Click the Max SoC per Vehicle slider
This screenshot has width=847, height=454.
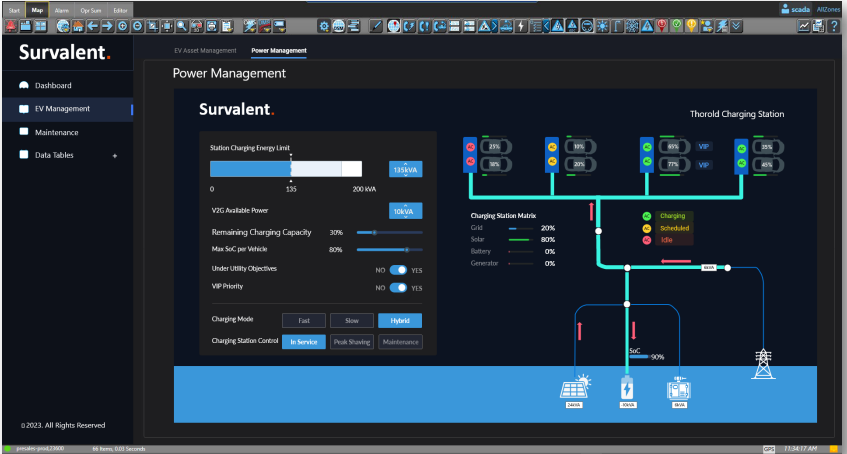[389, 250]
